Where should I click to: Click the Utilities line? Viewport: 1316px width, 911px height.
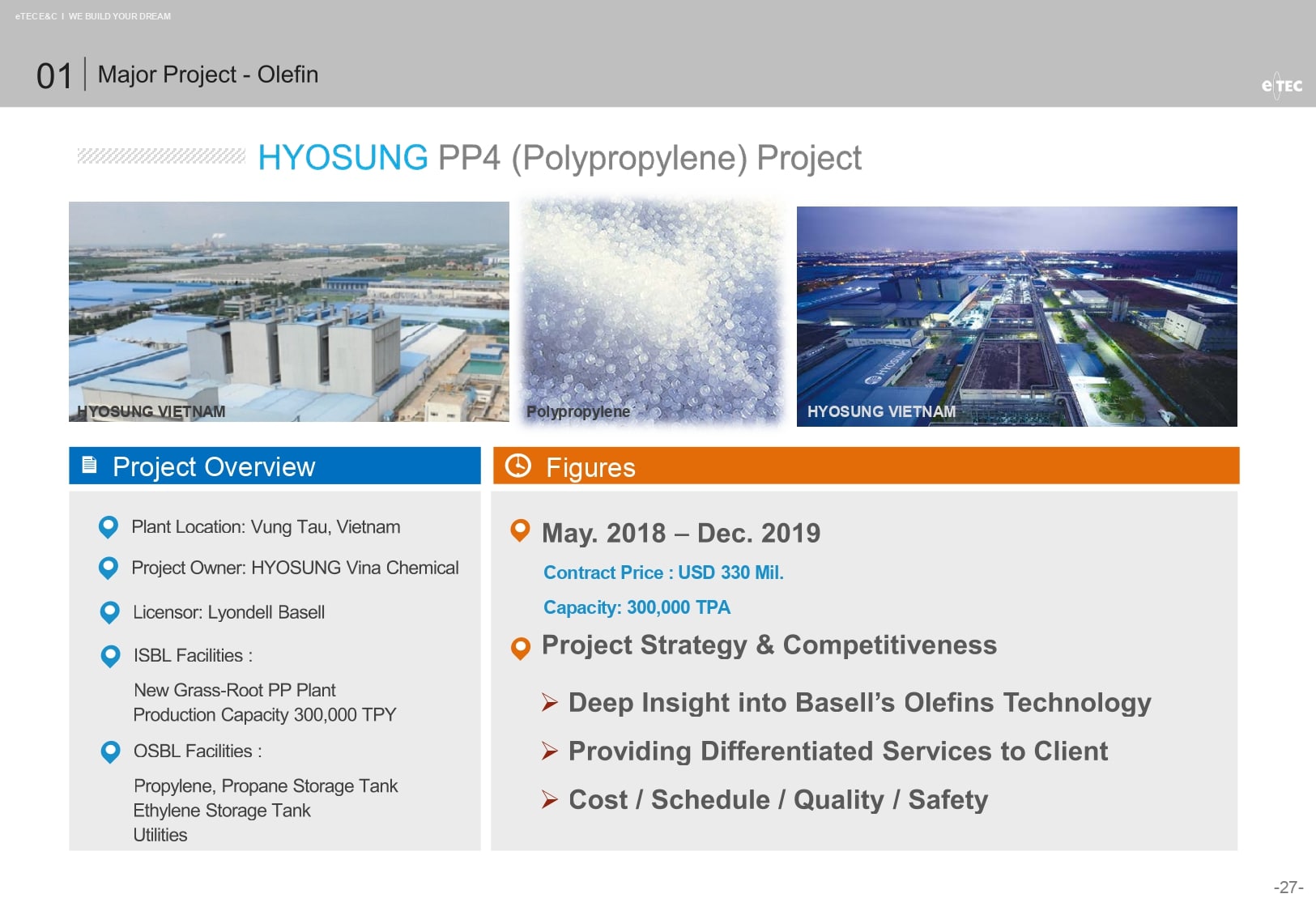(x=160, y=835)
